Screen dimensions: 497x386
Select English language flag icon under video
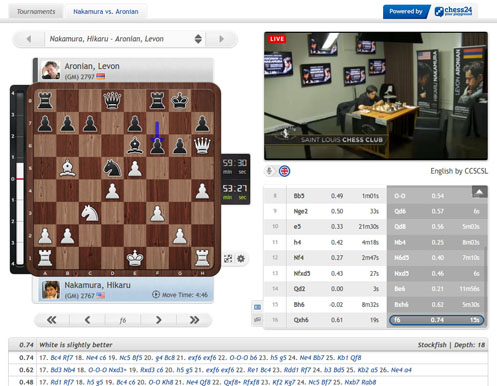284,171
